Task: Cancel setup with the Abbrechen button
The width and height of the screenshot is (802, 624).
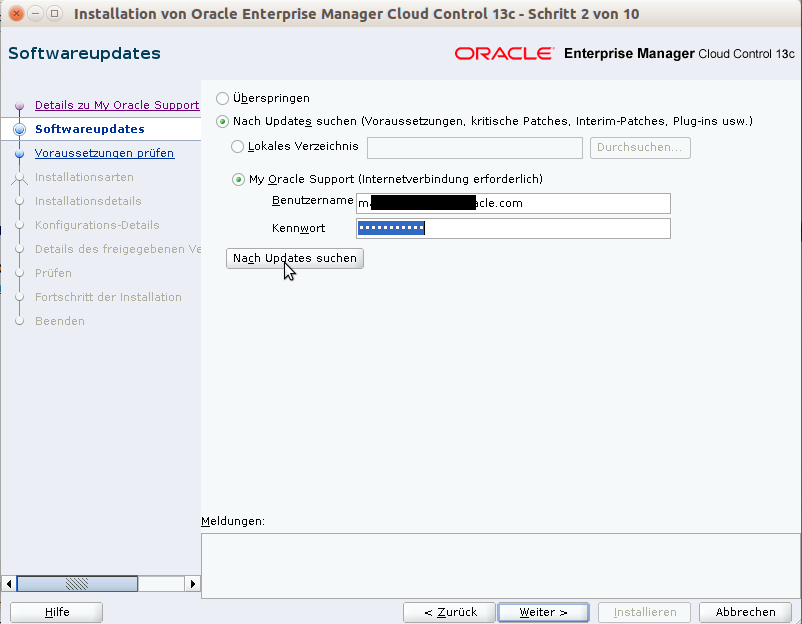Action: click(745, 612)
